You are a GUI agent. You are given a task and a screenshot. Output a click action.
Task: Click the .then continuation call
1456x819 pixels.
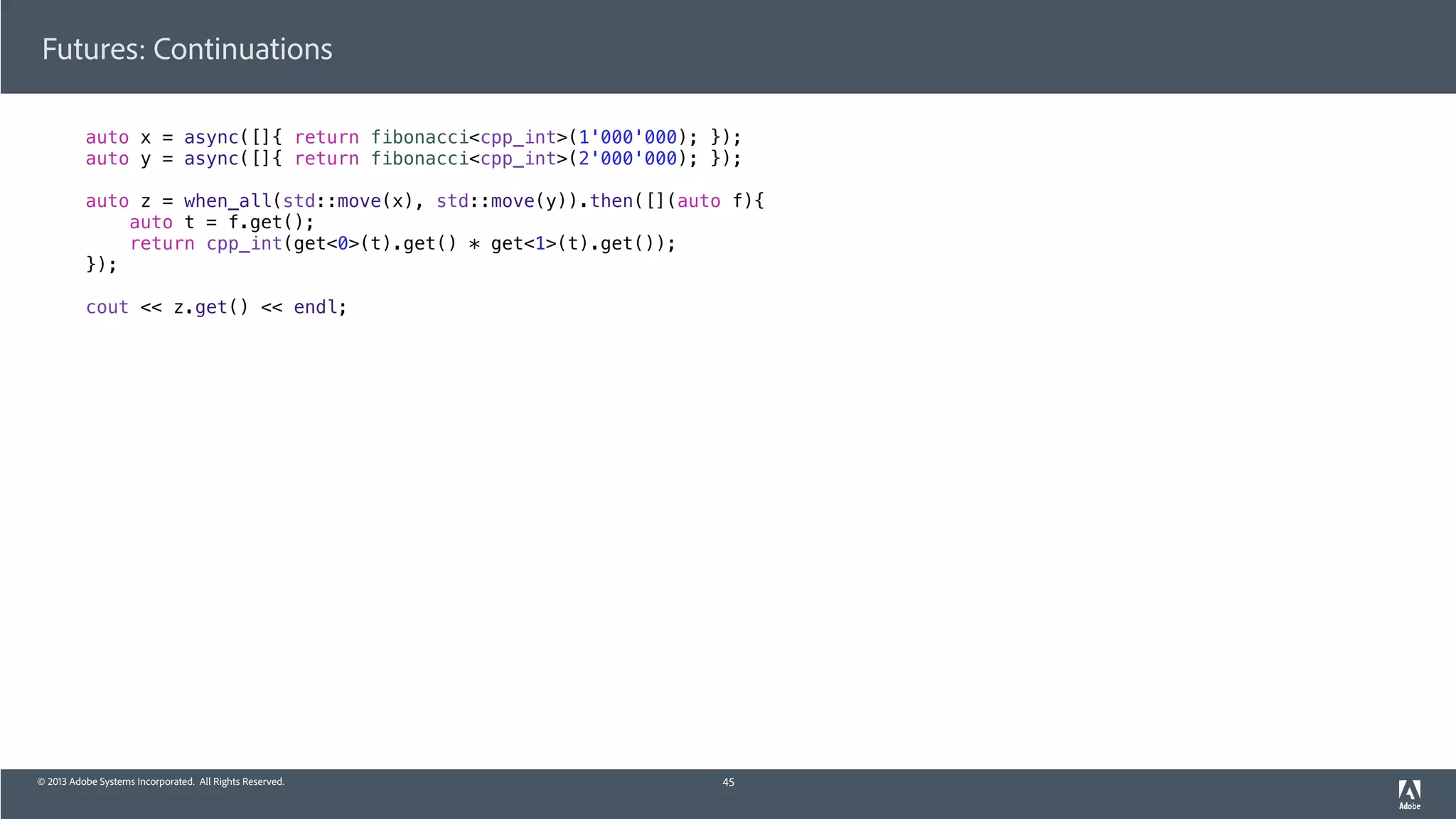[611, 201]
